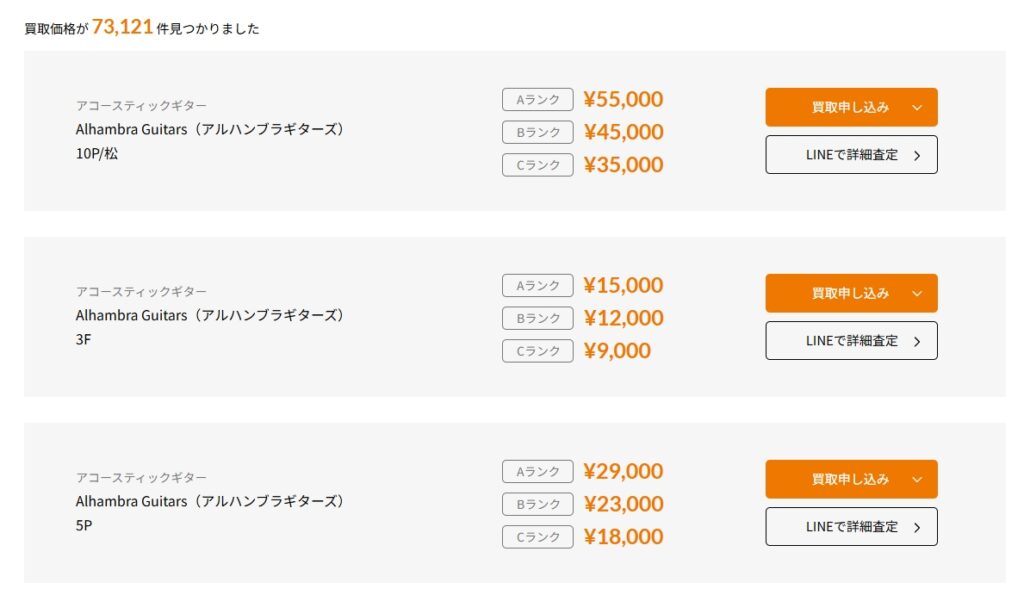Screen dimensions: 1024x595
Task: Click the Aランク badge for 3F
Action: tap(537, 285)
